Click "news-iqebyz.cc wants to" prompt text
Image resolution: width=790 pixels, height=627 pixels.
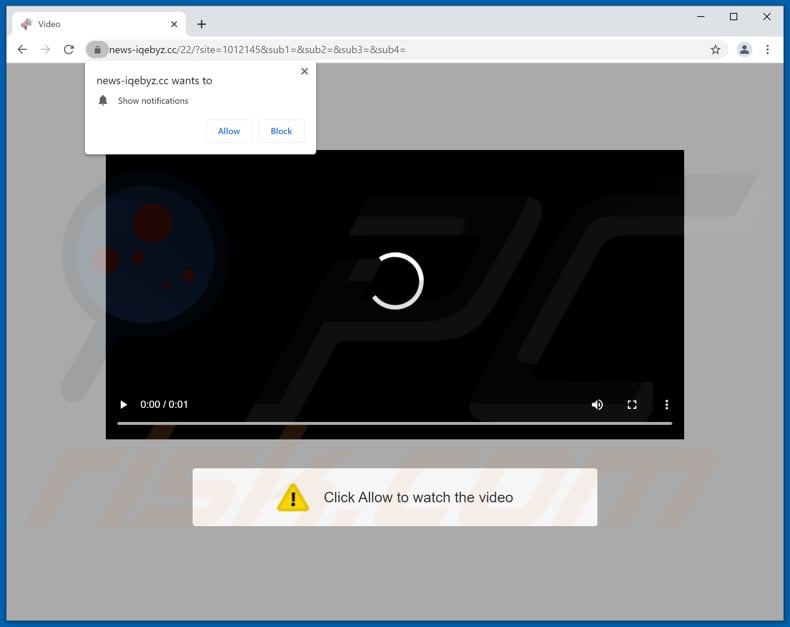click(x=154, y=81)
